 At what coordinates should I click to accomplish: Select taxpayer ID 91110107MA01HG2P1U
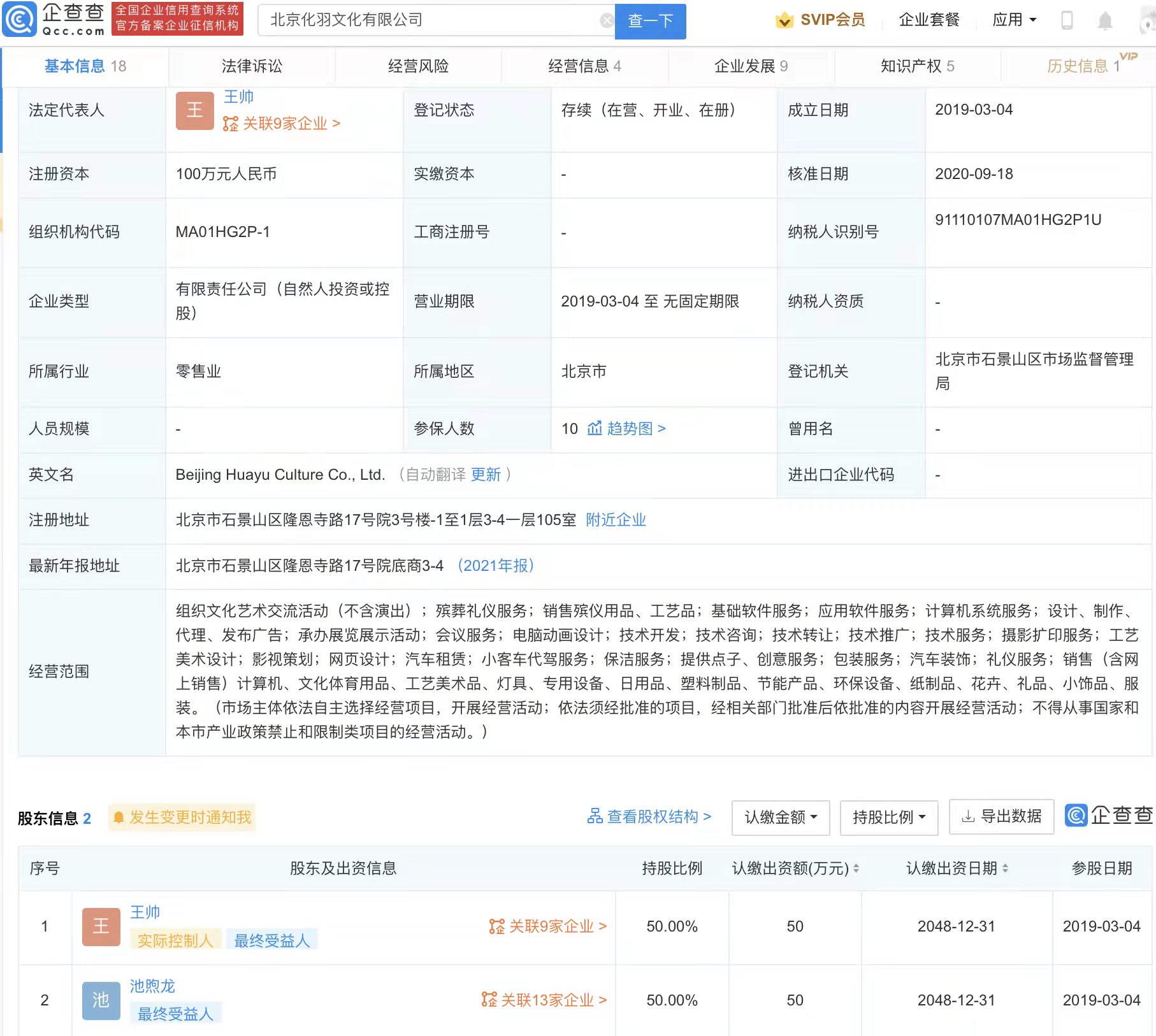[1018, 220]
